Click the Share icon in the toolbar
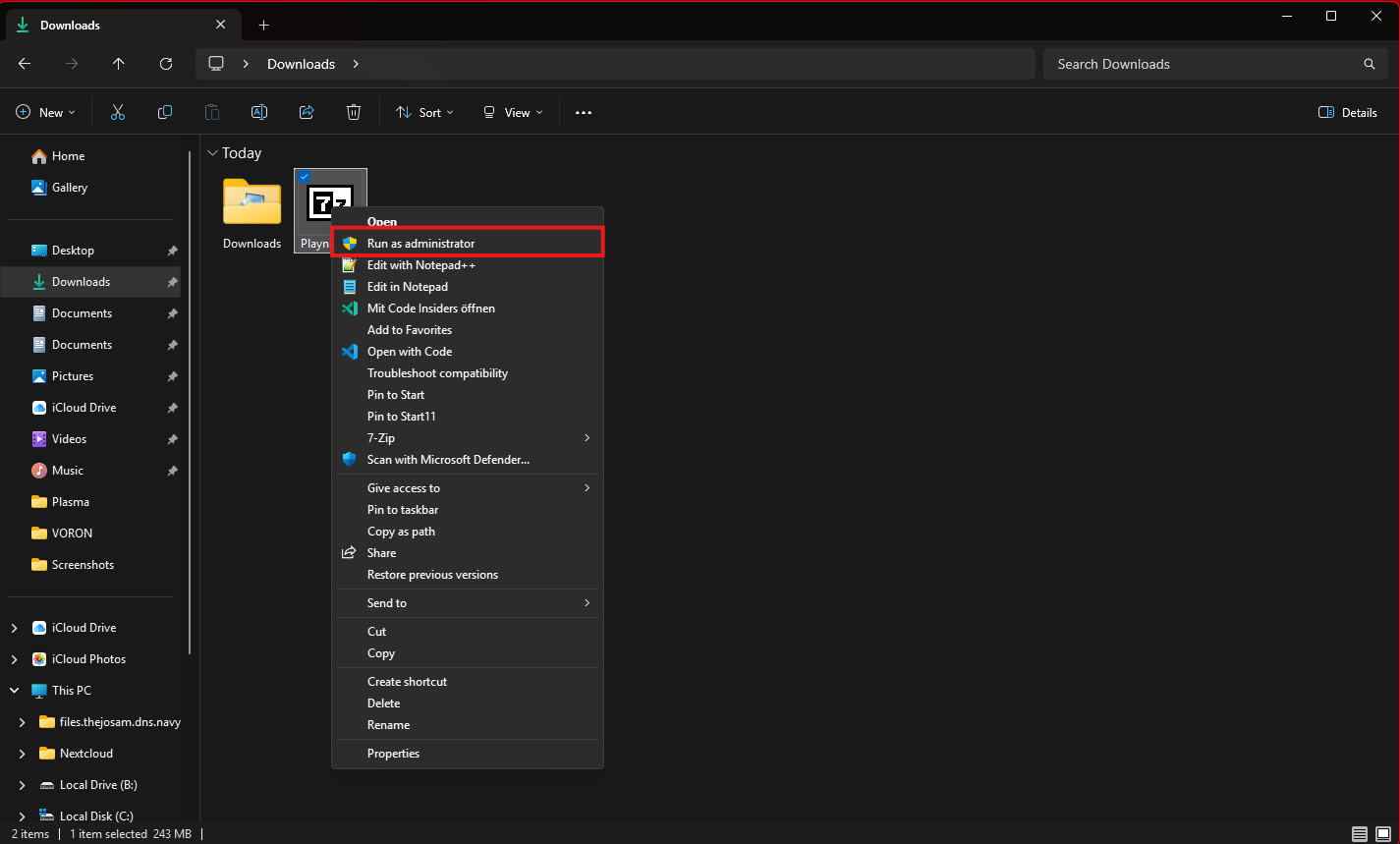Viewport: 1400px width, 844px height. (307, 111)
